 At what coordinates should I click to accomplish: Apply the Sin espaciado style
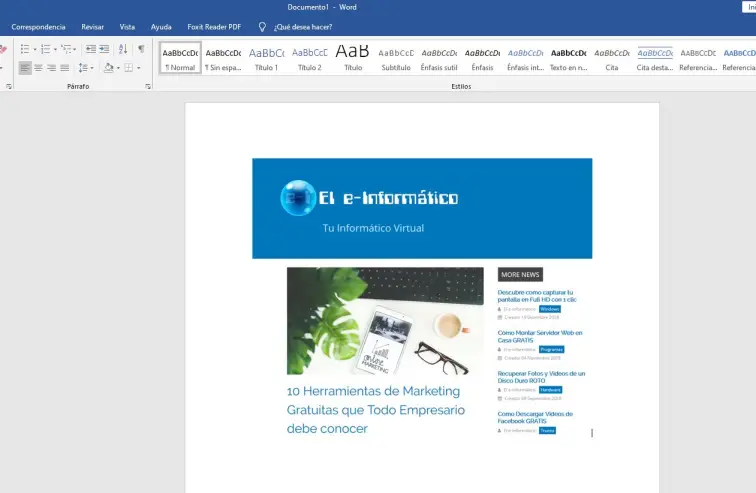(x=223, y=58)
